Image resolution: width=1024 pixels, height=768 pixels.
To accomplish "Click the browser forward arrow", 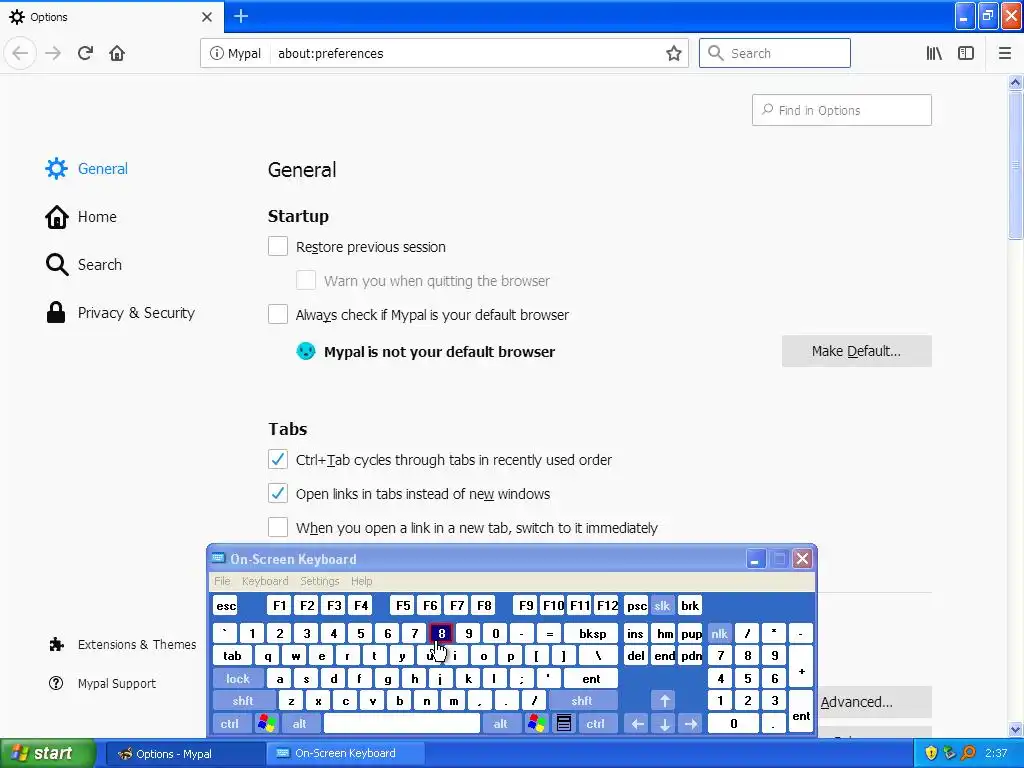I will (53, 53).
